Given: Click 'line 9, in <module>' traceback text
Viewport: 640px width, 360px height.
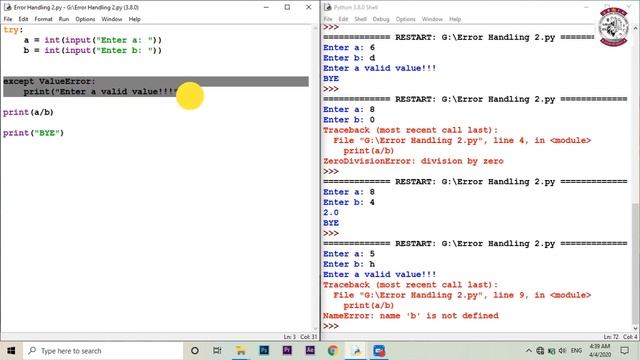Looking at the screenshot, I should [542, 295].
